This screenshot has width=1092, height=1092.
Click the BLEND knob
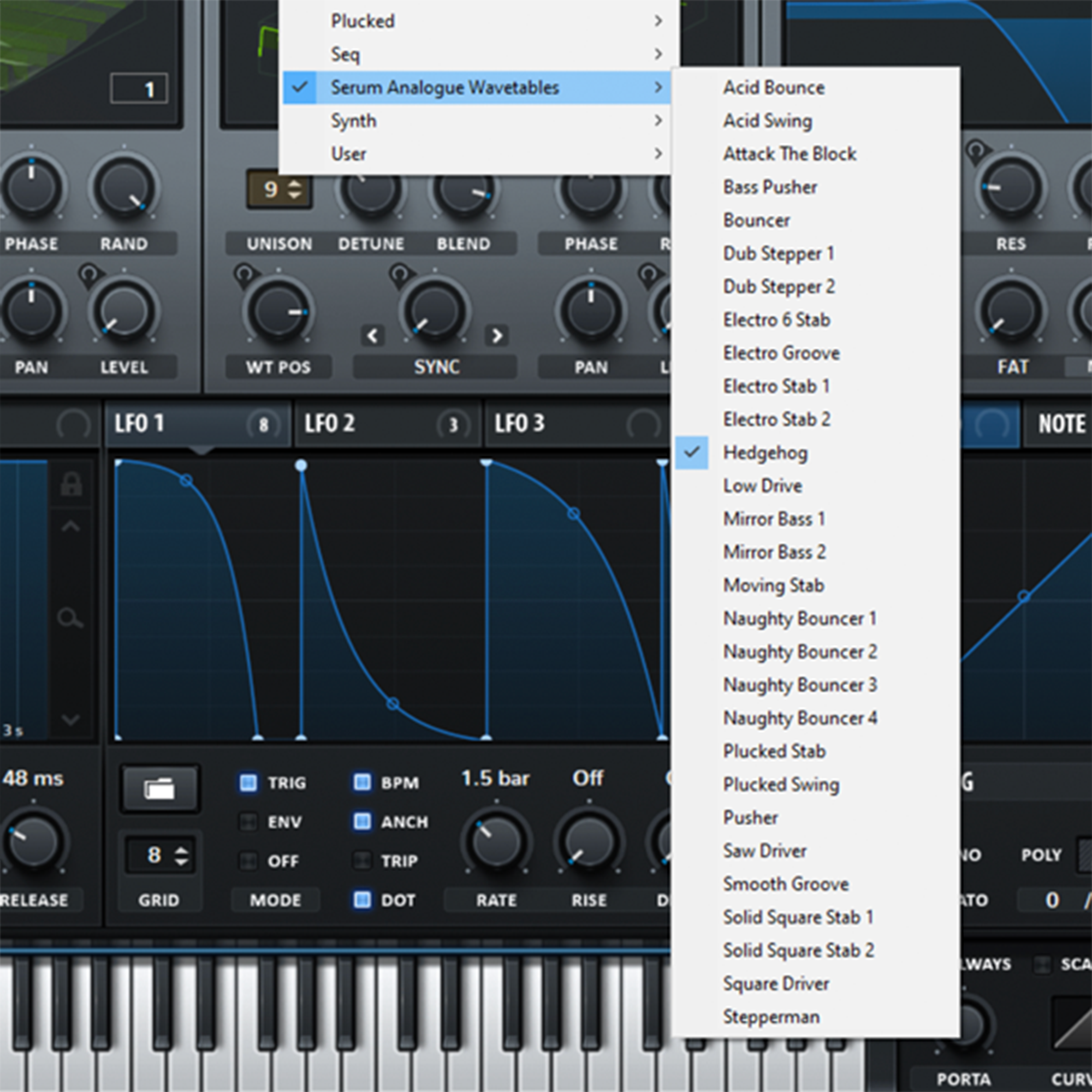tap(464, 192)
